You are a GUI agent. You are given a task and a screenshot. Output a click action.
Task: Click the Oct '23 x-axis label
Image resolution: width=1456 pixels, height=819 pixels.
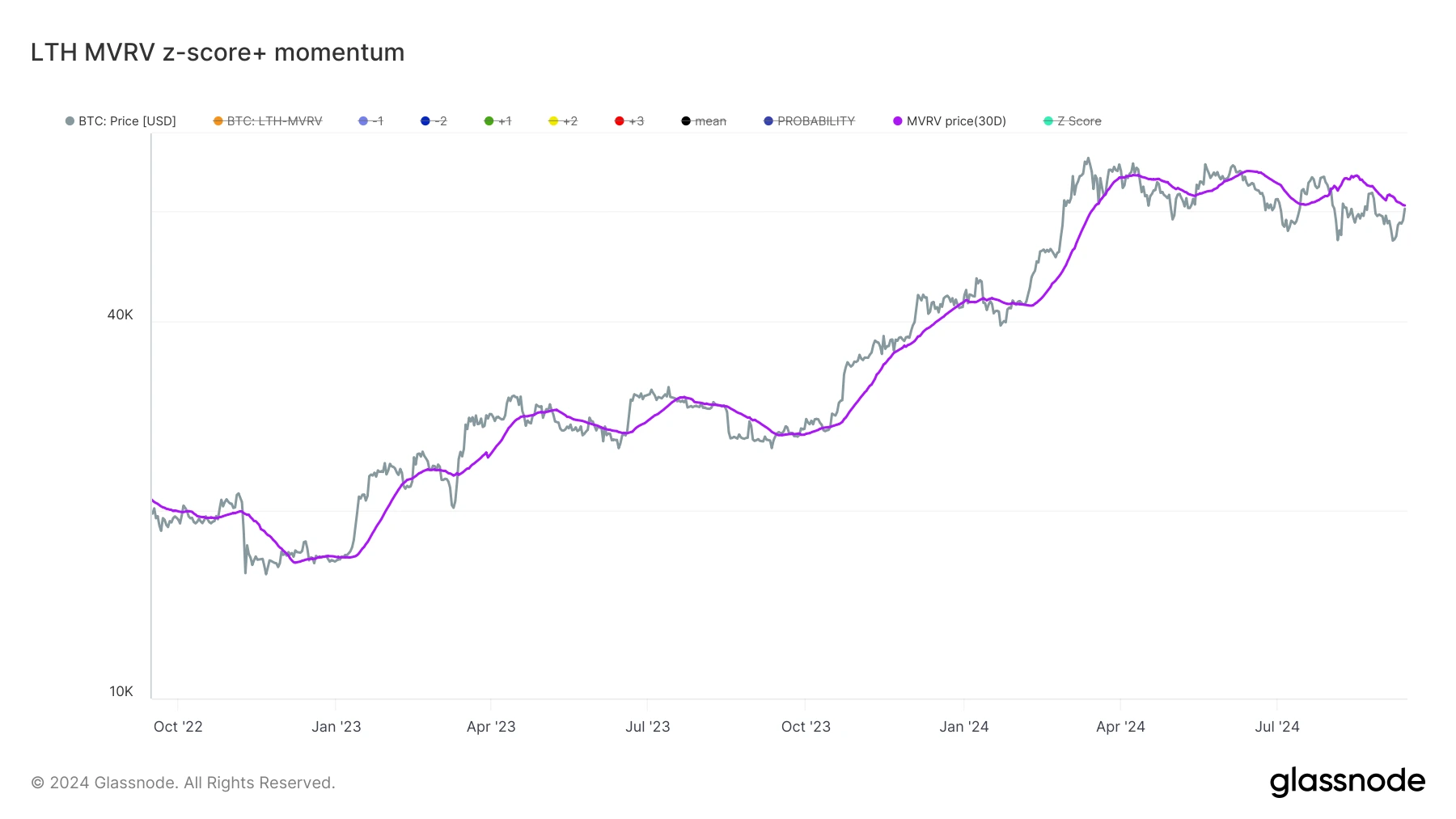click(806, 727)
